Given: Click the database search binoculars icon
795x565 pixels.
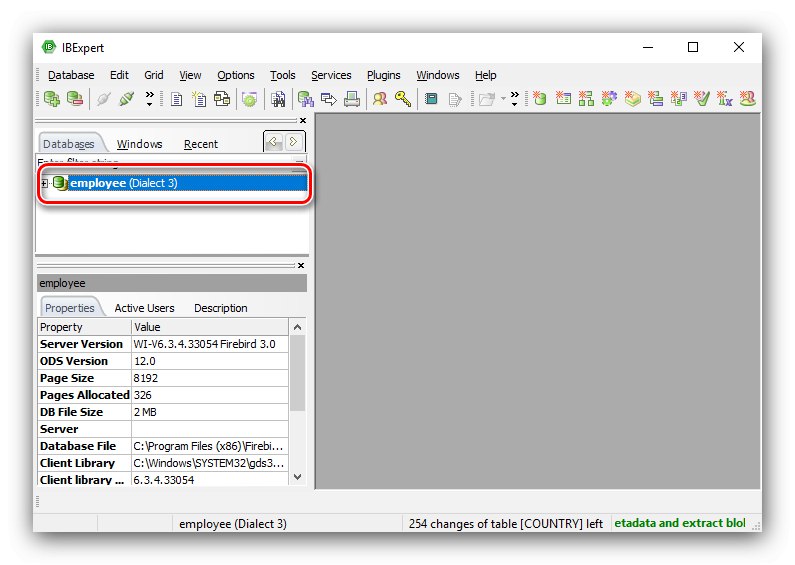Looking at the screenshot, I should click(x=305, y=98).
